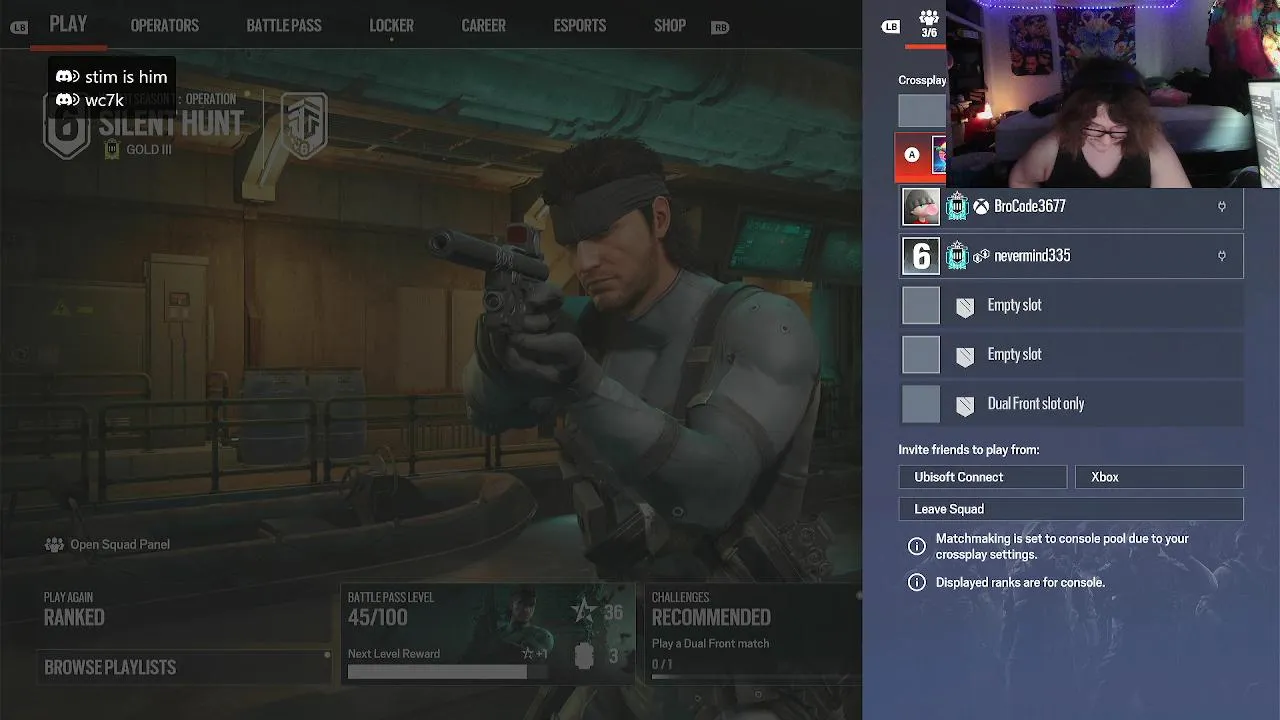Click the BroCode3677 player name
Screen dimensions: 1280x720
tap(1030, 206)
